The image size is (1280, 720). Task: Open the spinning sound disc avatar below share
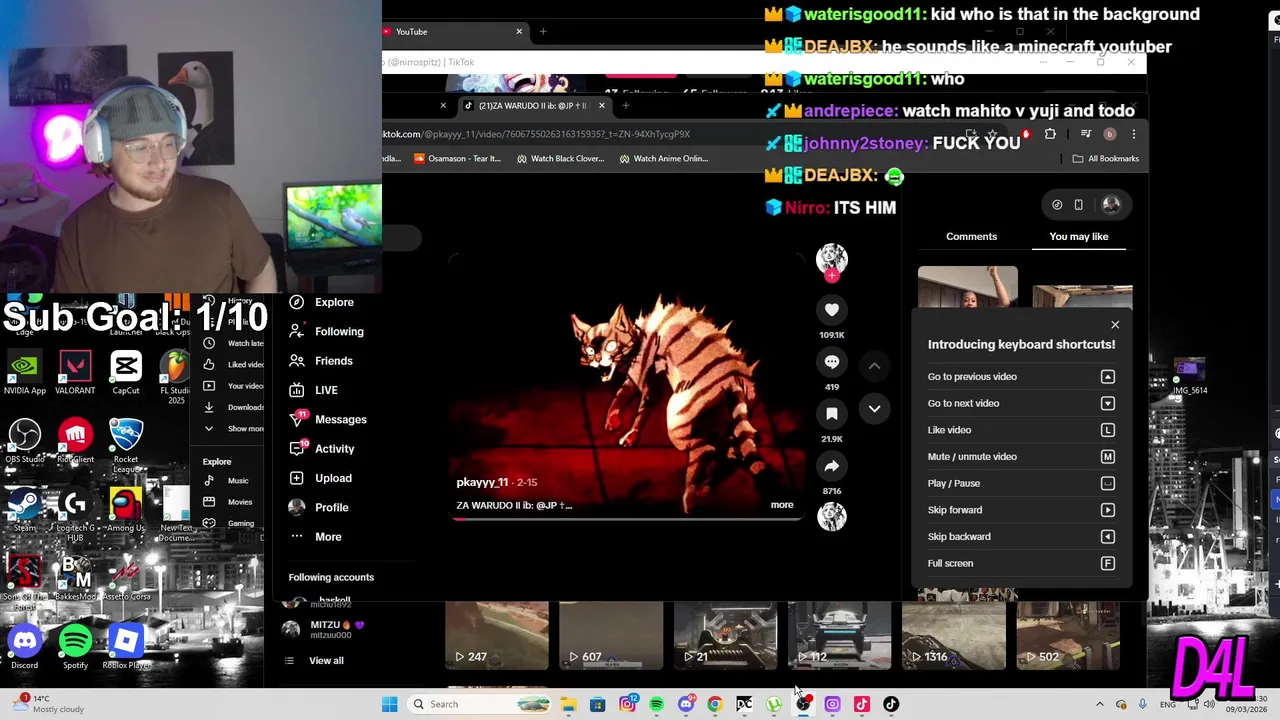coord(832,516)
